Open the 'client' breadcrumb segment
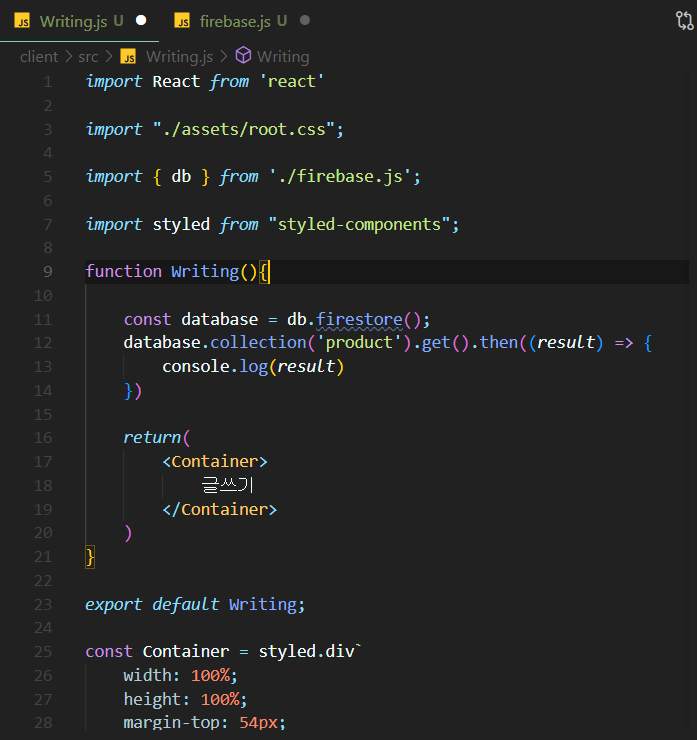This screenshot has height=740, width=697. point(39,57)
